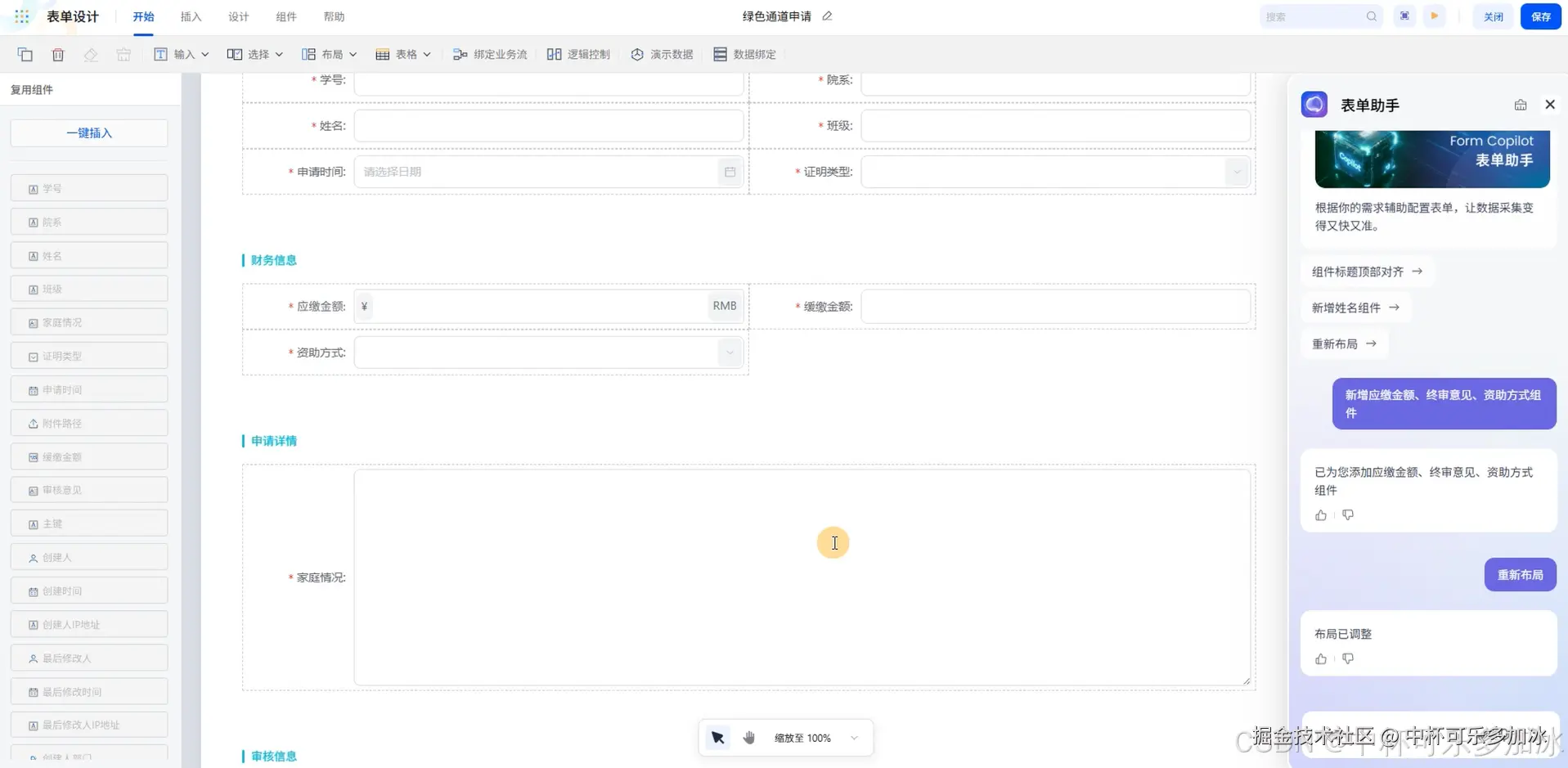The image size is (1568, 768).
Task: Open the 缩放至 100% zoom dropdown
Action: (816, 738)
